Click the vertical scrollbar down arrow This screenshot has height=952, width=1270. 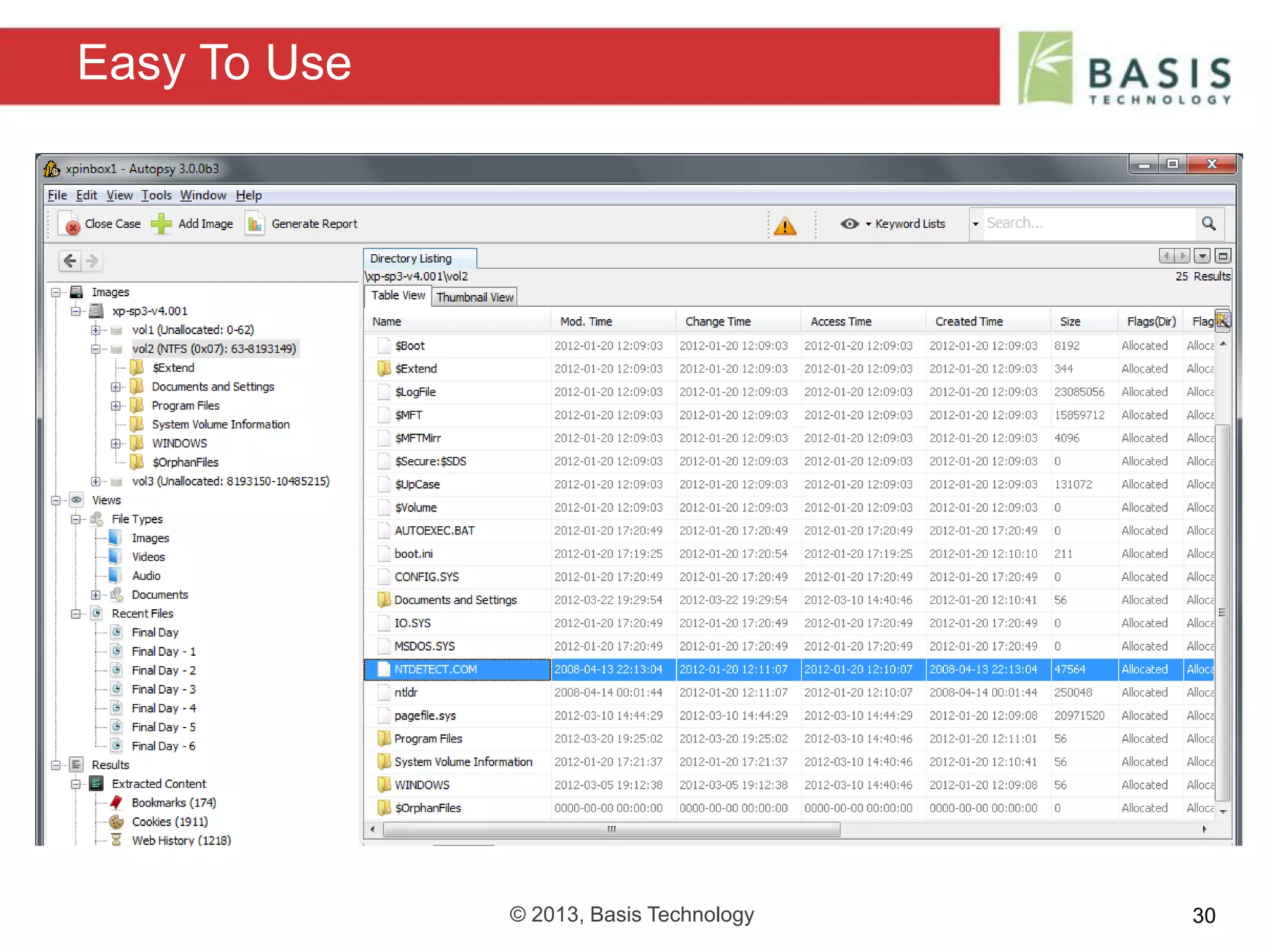point(1223,811)
